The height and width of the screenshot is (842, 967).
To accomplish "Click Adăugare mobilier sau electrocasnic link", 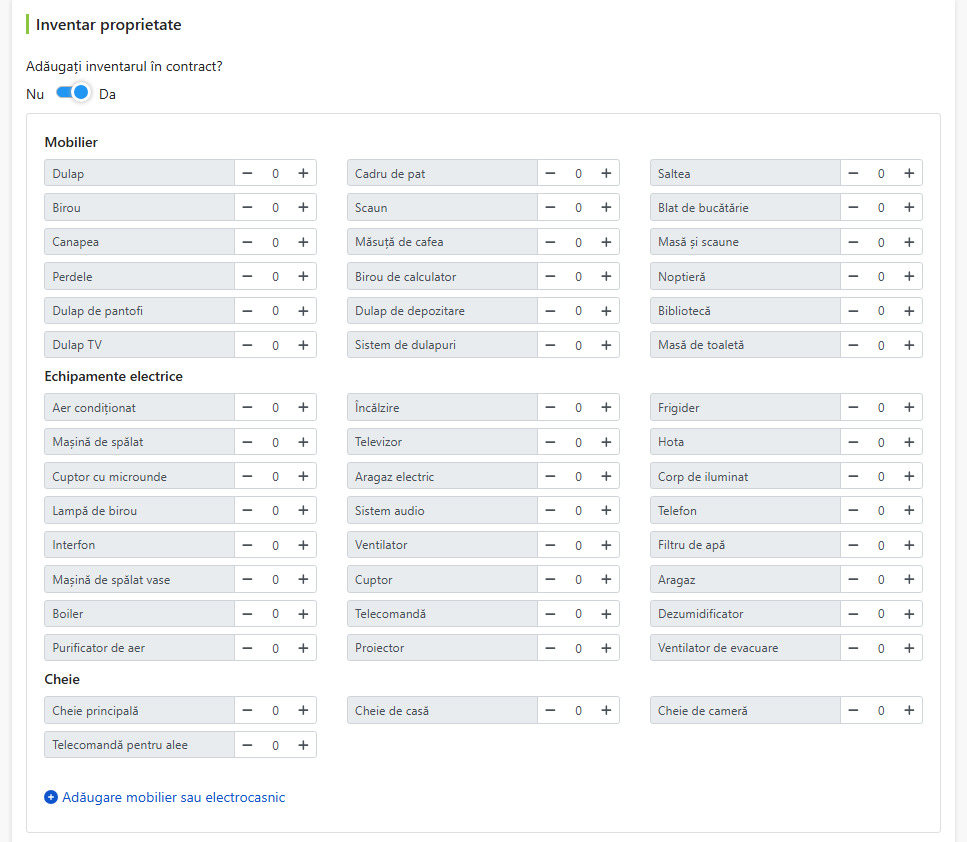I will (173, 797).
